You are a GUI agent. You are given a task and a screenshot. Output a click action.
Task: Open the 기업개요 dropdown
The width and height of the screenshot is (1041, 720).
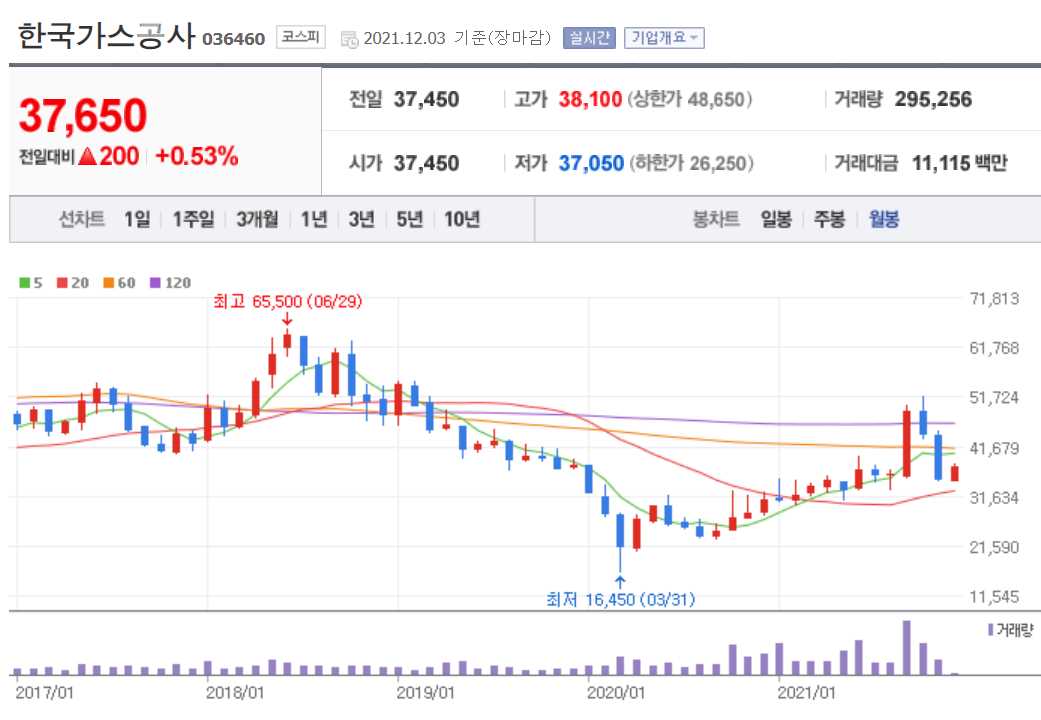coord(662,36)
